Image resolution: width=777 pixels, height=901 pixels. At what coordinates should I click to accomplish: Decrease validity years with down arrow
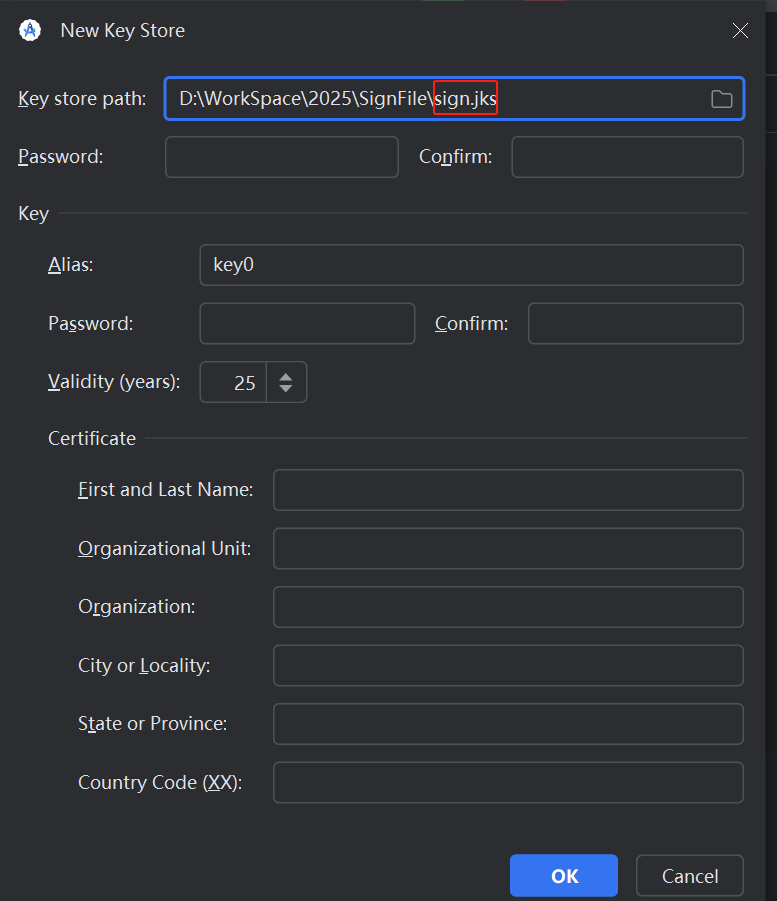pos(286,389)
